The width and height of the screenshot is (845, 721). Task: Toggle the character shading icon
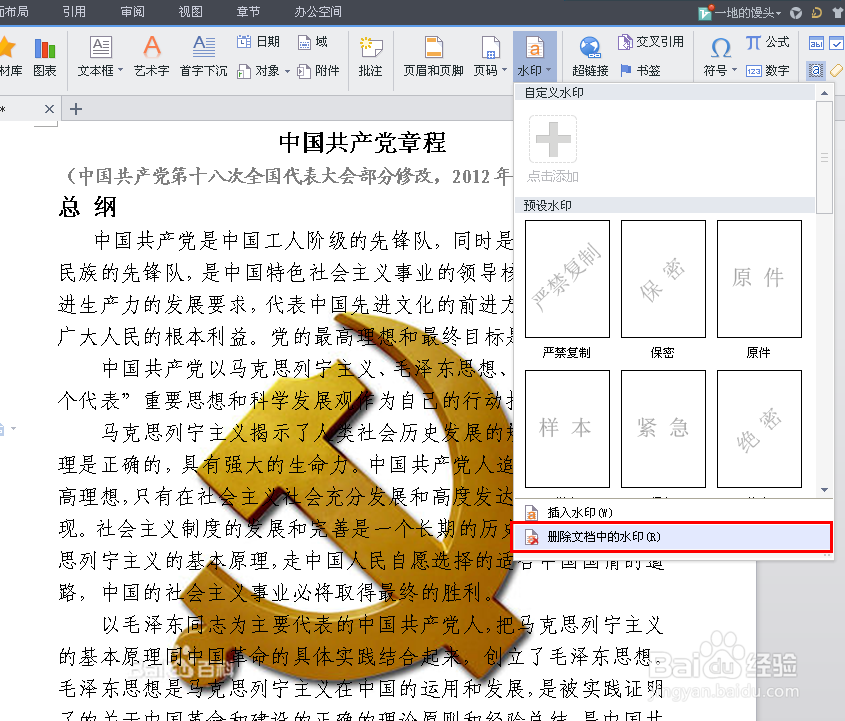(x=816, y=70)
